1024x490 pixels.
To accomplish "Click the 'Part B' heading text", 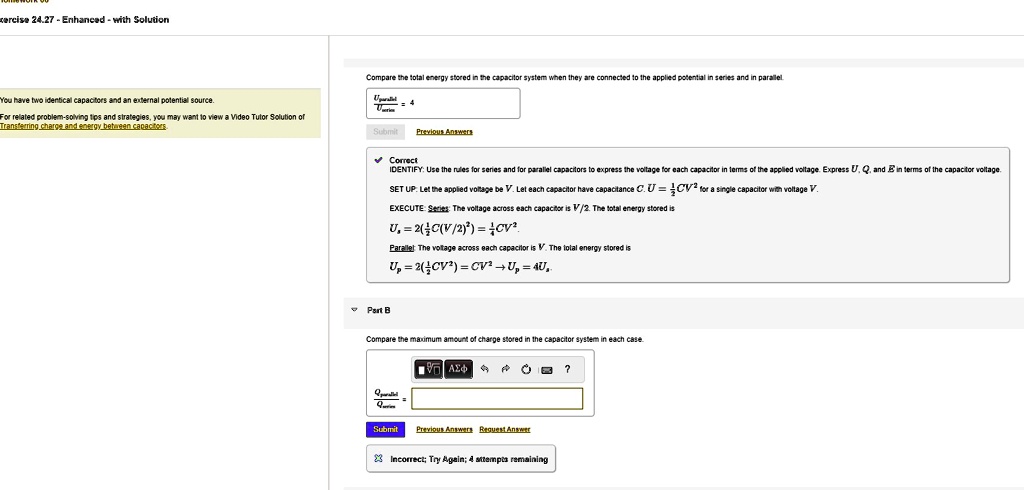I will (379, 310).
